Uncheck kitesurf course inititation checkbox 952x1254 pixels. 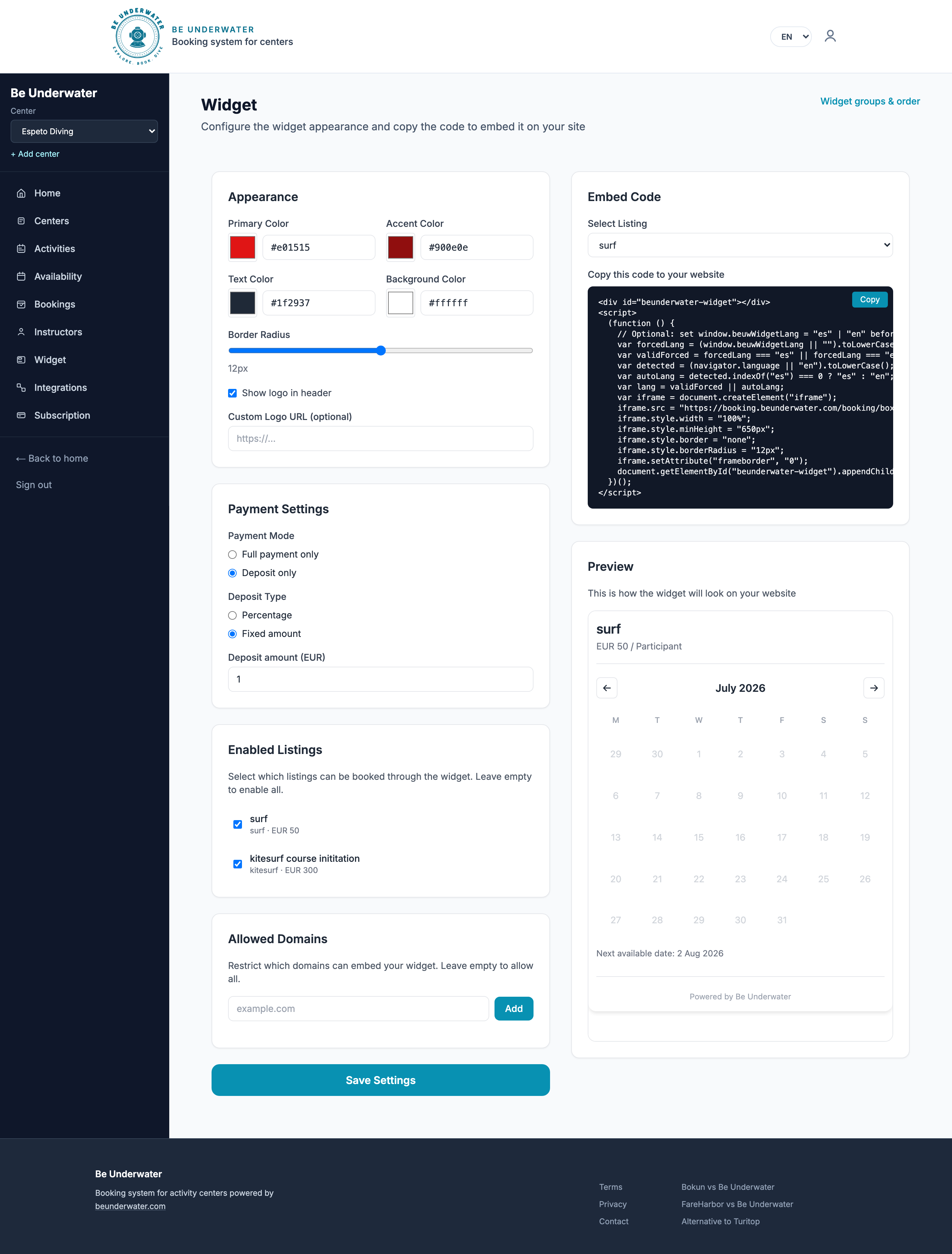coord(238,864)
